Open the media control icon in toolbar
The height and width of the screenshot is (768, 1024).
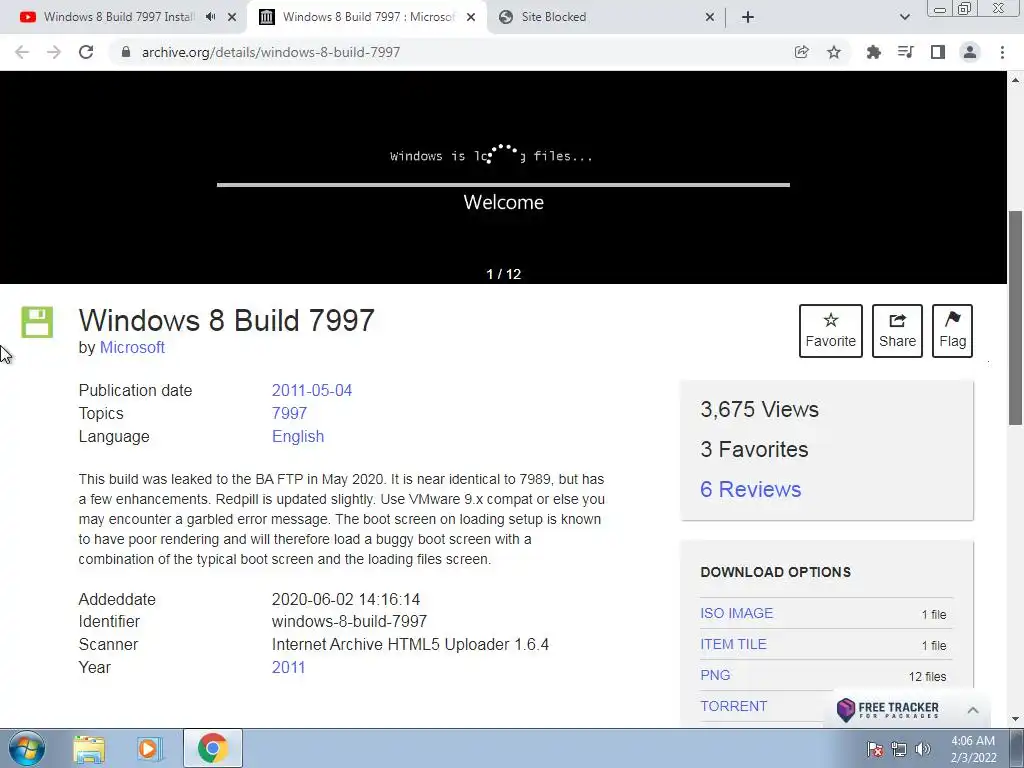tap(905, 52)
